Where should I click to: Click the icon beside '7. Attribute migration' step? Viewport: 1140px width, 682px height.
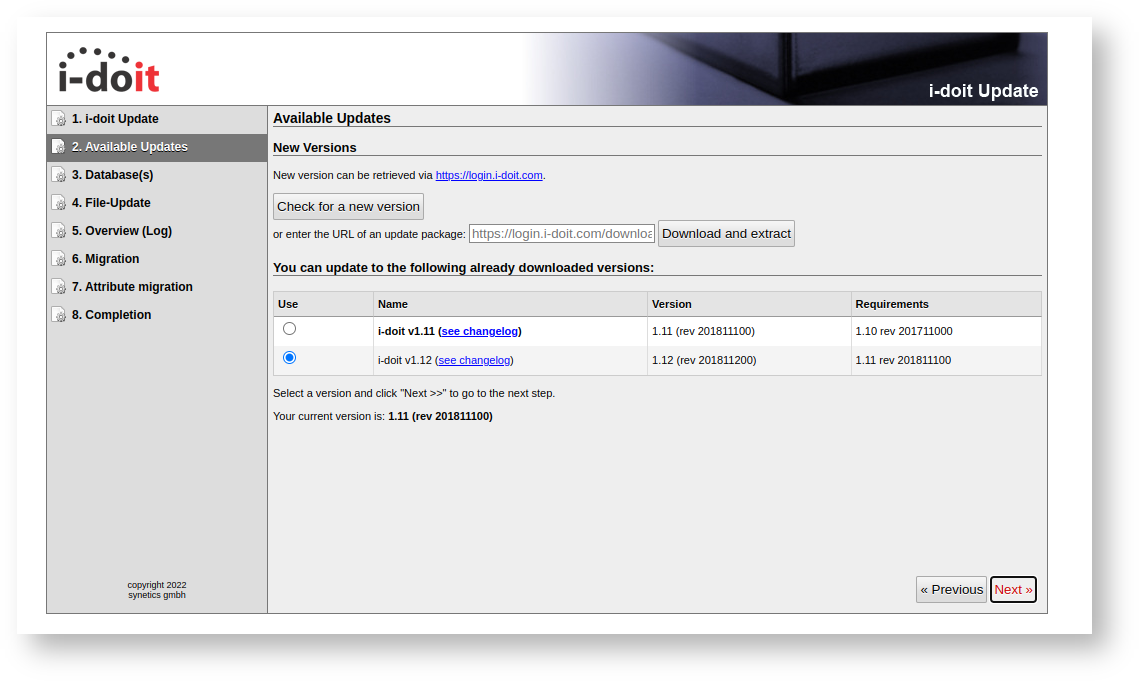(x=59, y=286)
